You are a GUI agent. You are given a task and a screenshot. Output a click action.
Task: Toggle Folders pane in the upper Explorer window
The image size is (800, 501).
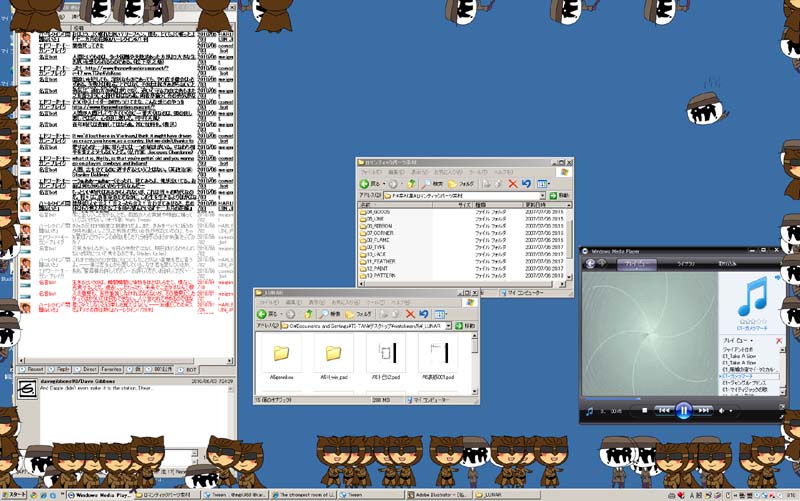click(x=461, y=184)
